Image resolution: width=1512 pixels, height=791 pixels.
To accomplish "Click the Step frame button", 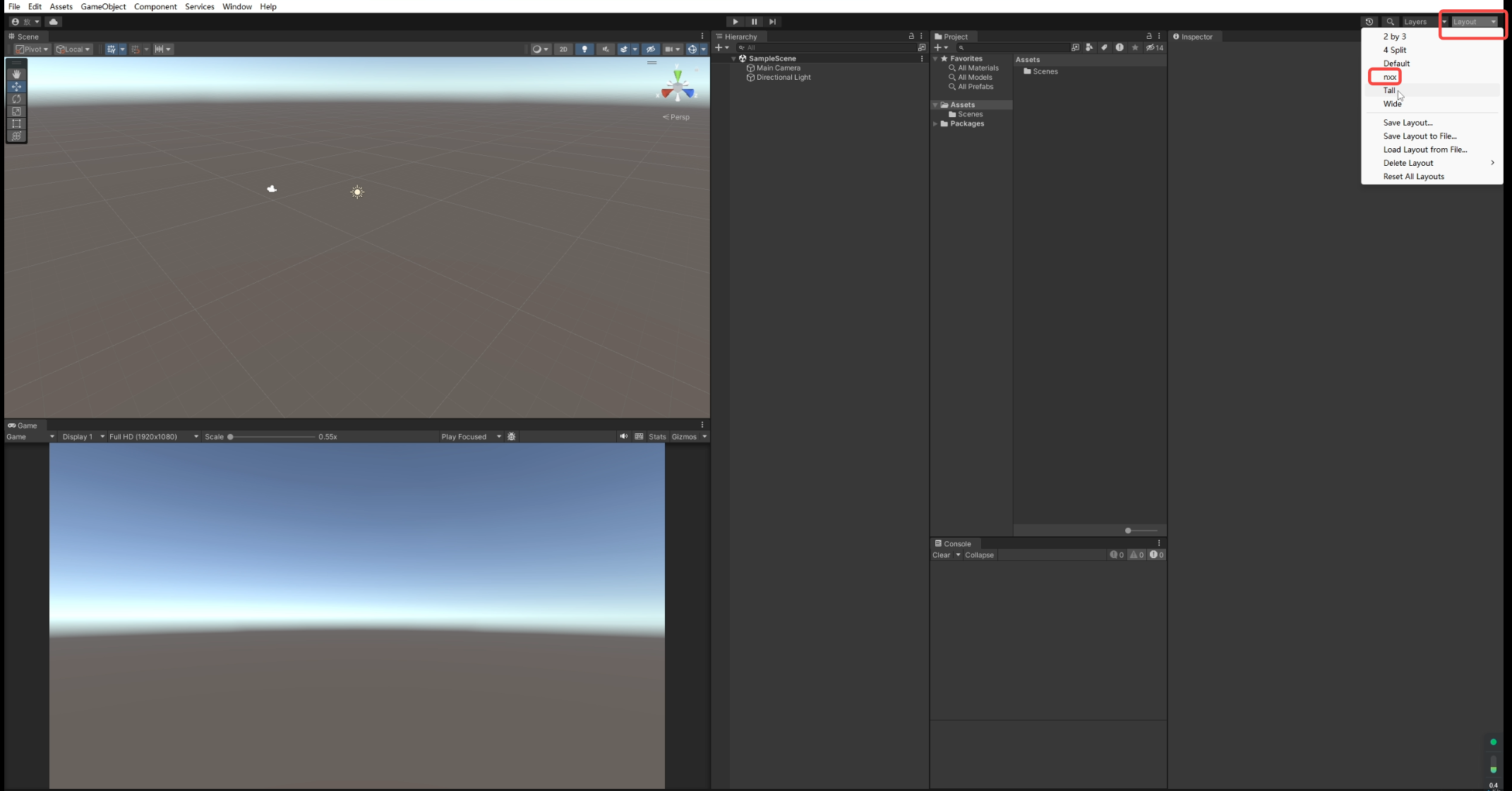I will point(772,22).
